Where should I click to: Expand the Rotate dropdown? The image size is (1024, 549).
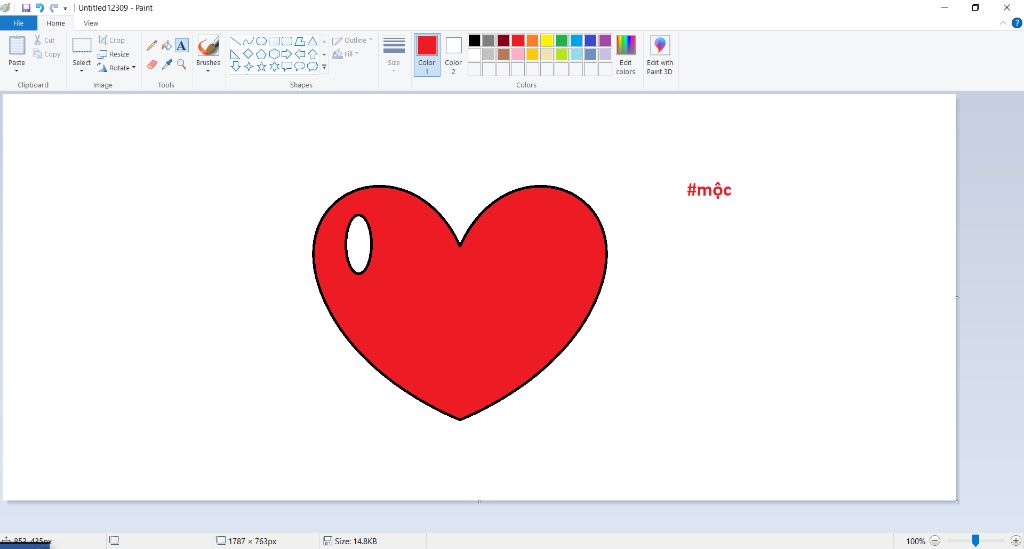(133, 67)
